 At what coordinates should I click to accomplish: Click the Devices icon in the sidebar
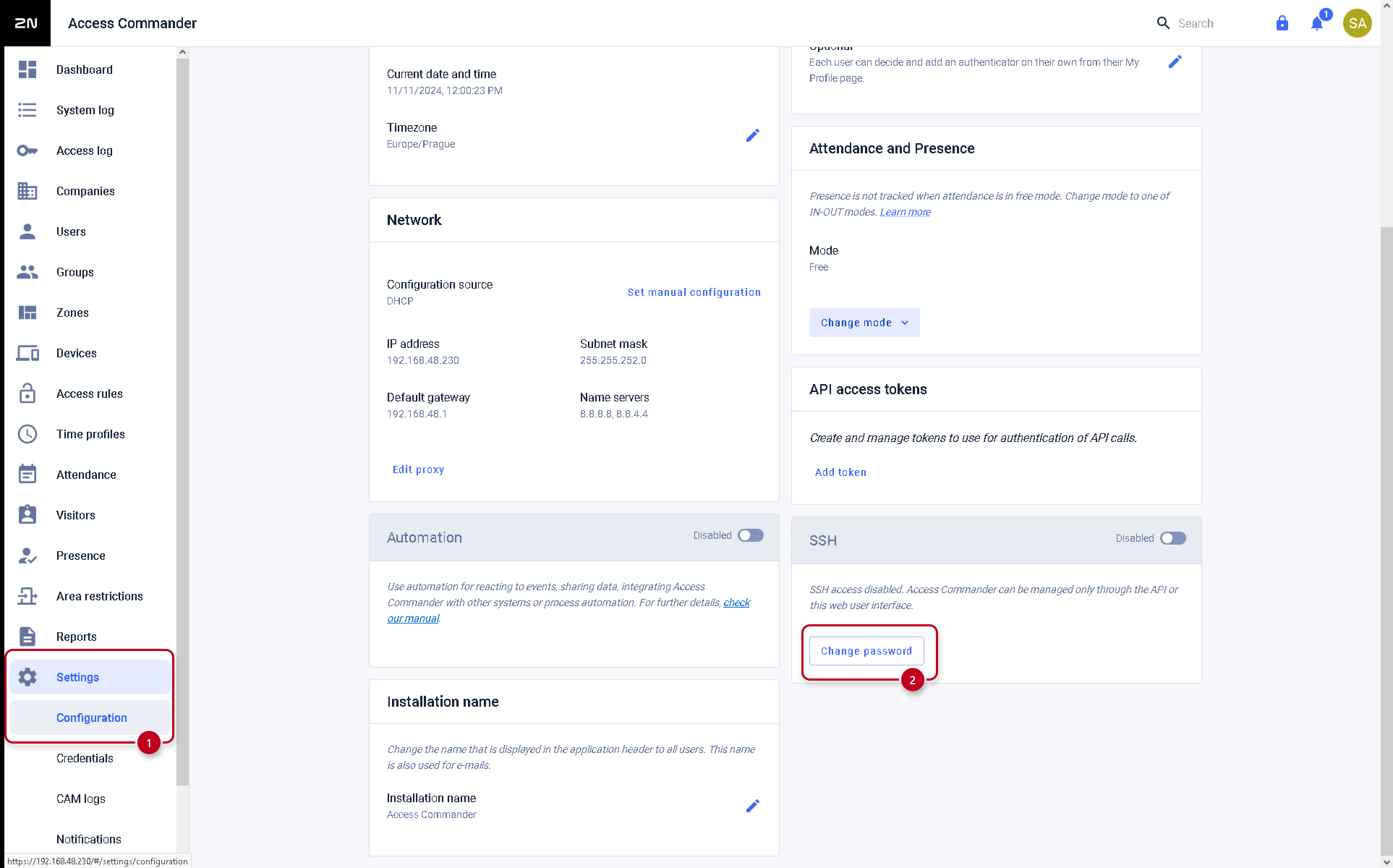[27, 353]
